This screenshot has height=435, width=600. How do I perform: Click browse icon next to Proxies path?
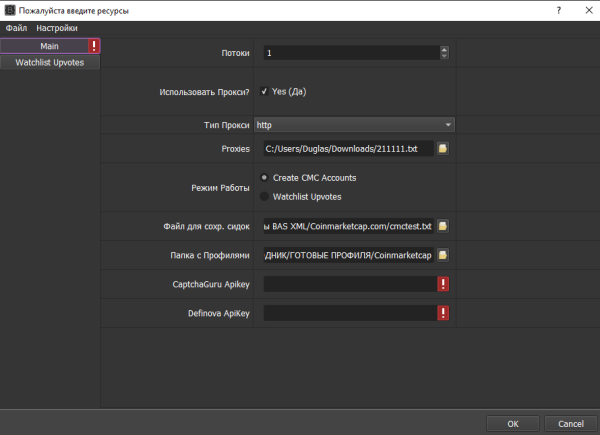[x=442, y=148]
